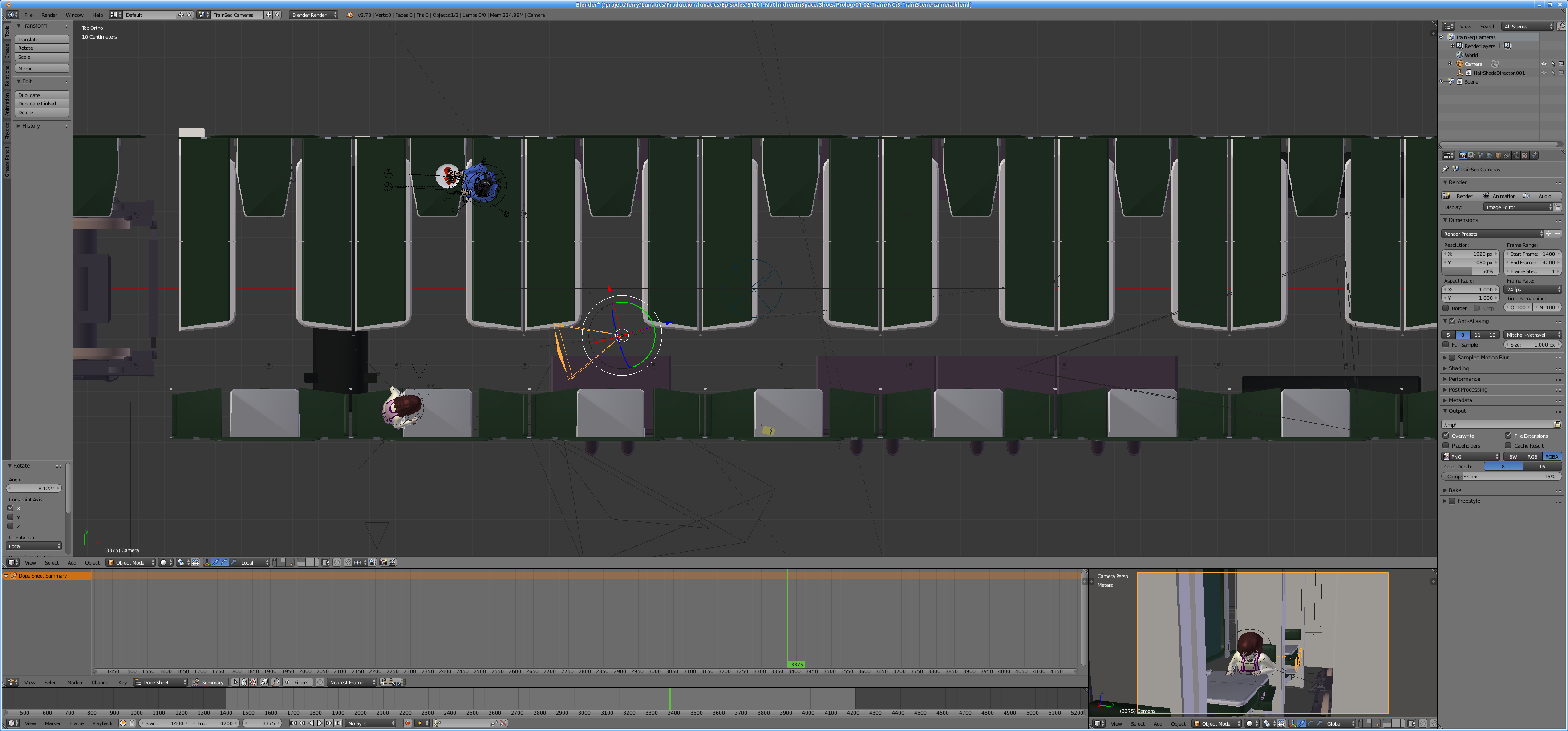Image resolution: width=1568 pixels, height=731 pixels.
Task: Open the Texture properties checkerboard icon
Action: point(1525,155)
